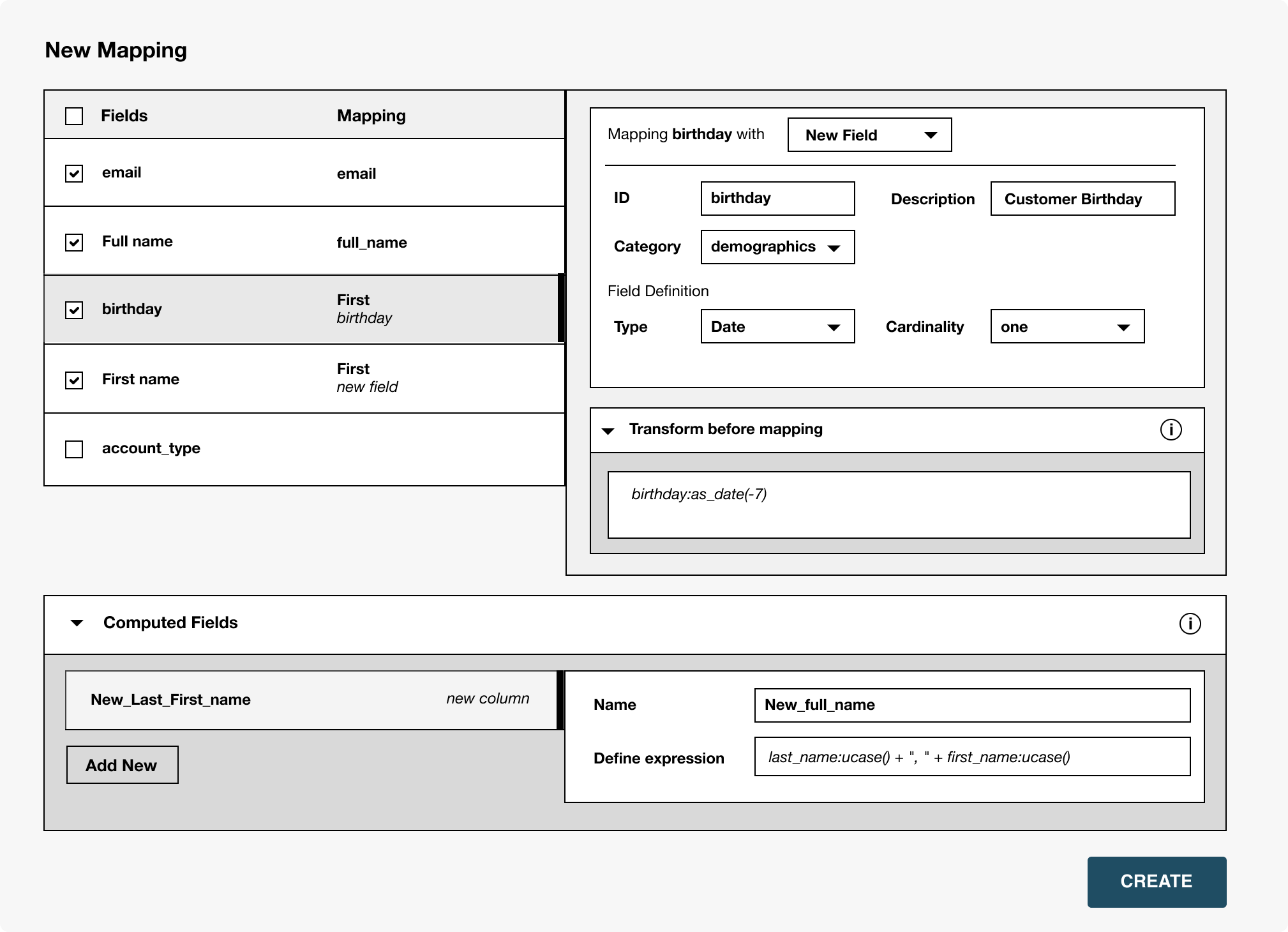The height and width of the screenshot is (932, 1288).
Task: Change the Type Date dropdown
Action: pos(777,326)
